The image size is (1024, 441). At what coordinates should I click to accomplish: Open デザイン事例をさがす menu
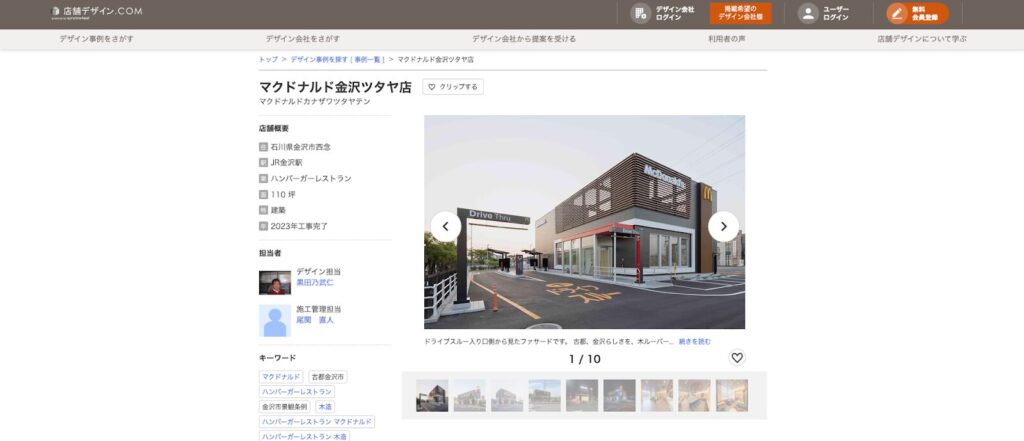(x=97, y=39)
